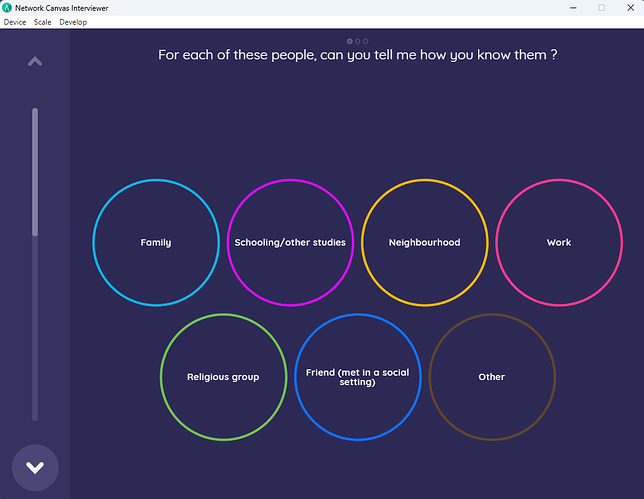Open the Device menu
This screenshot has width=644, height=499.
15,22
